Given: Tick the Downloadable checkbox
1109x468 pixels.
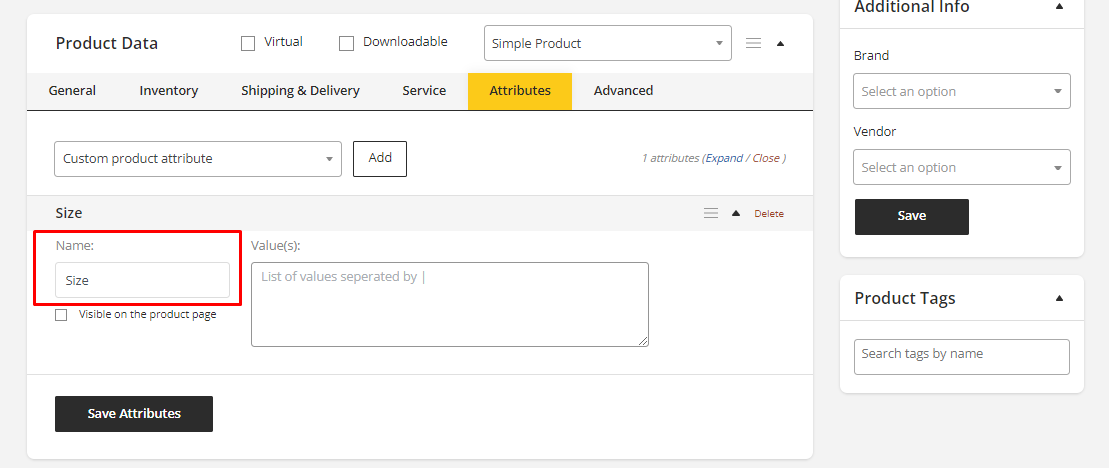Looking at the screenshot, I should click(347, 43).
